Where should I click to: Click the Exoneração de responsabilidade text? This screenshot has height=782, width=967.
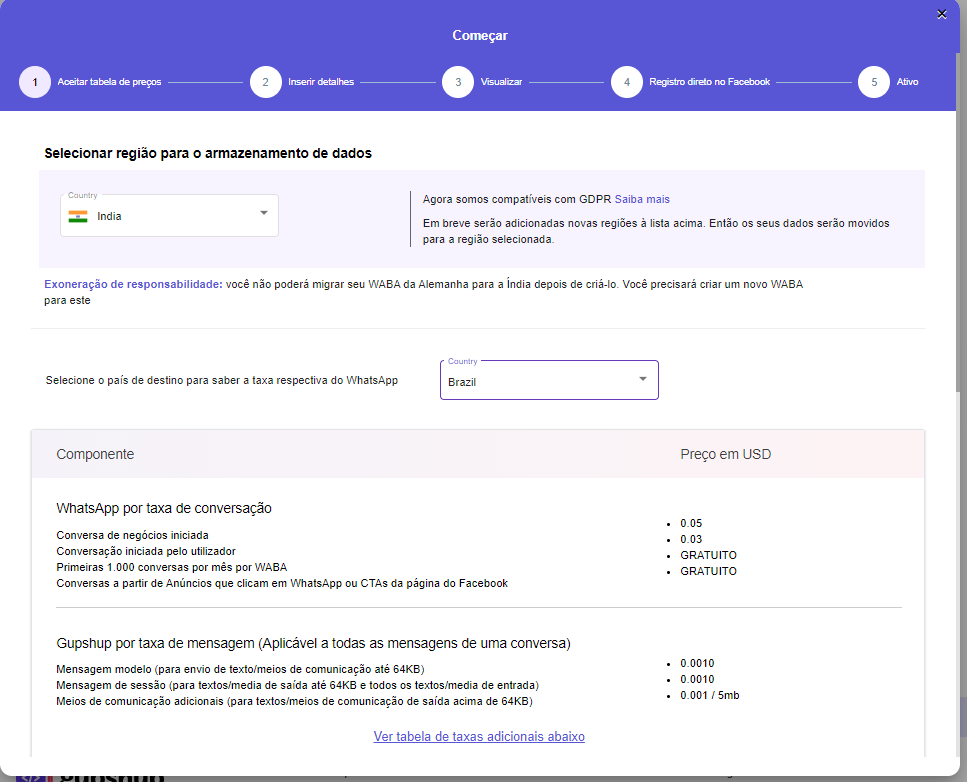133,284
